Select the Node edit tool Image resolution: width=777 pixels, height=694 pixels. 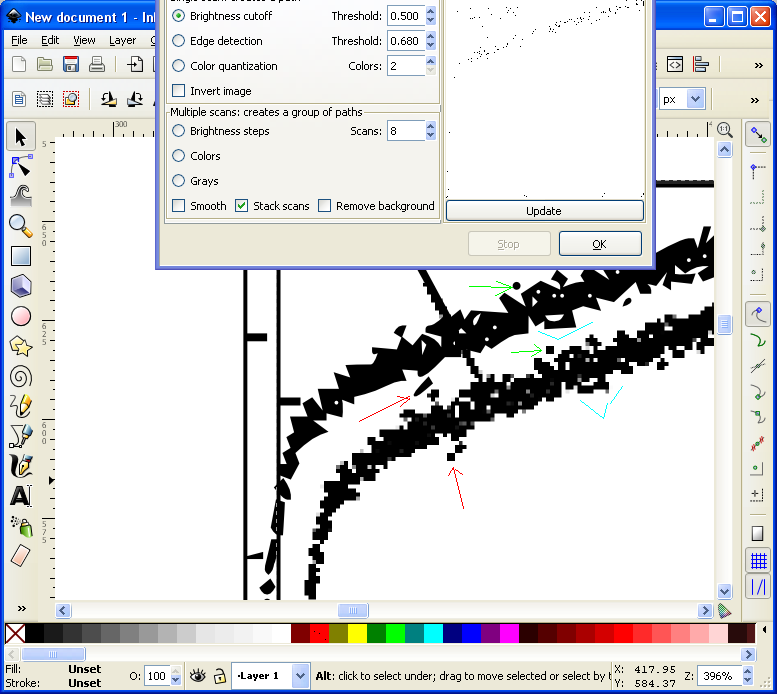[21, 166]
